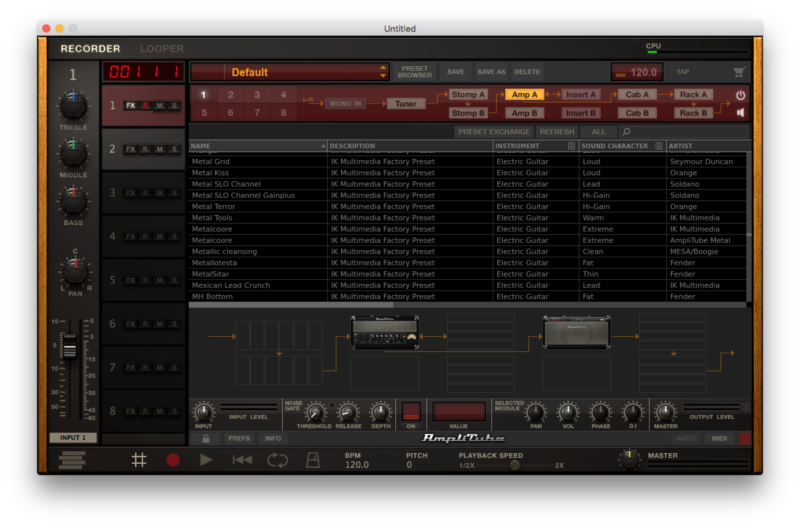This screenshot has width=801, height=528.
Task: Click the SAVE AS button
Action: (x=491, y=72)
